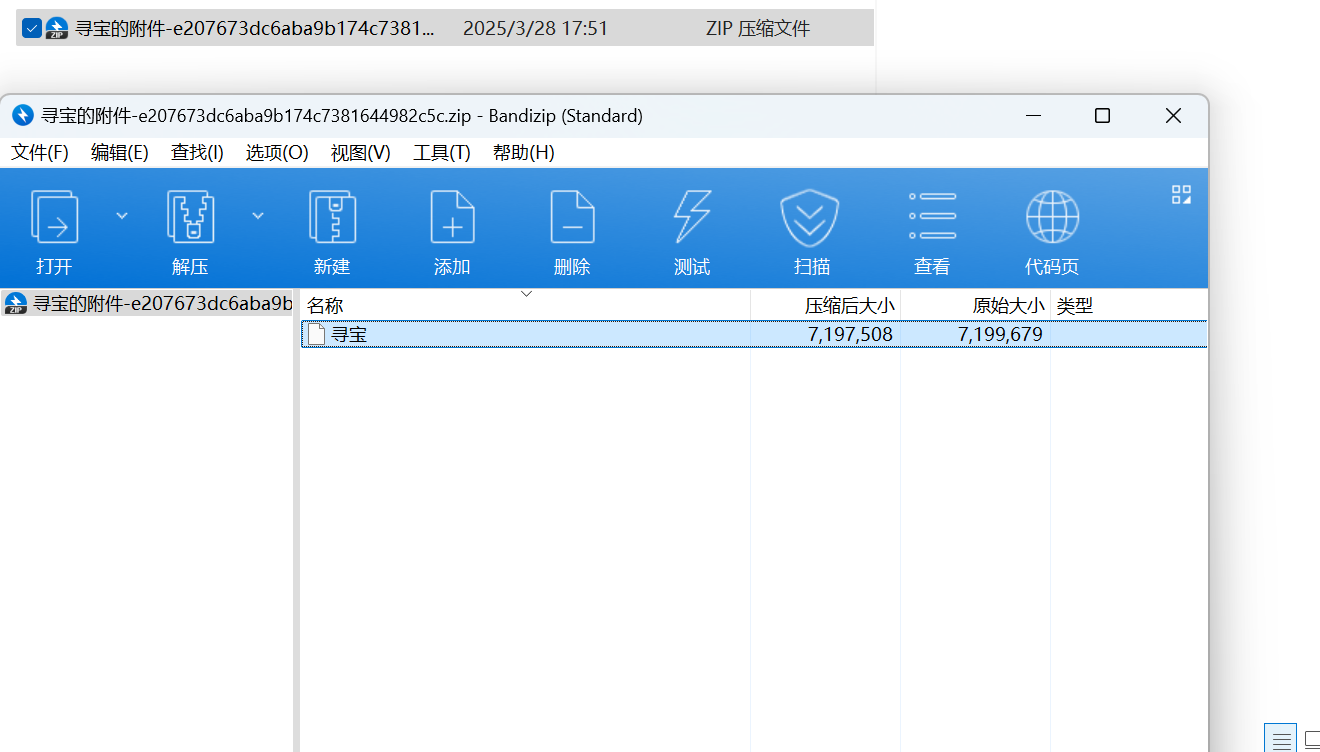Maximize the Bandizip window

pos(1102,116)
